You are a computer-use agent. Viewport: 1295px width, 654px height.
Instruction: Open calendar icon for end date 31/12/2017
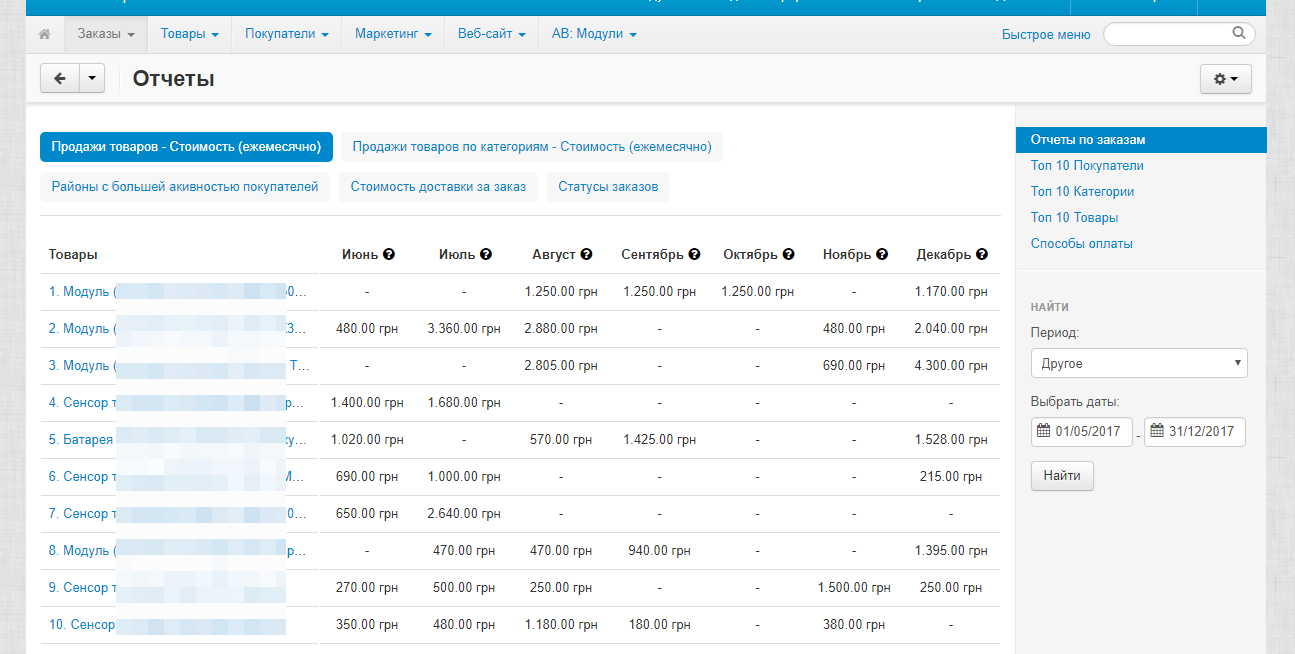[1157, 432]
